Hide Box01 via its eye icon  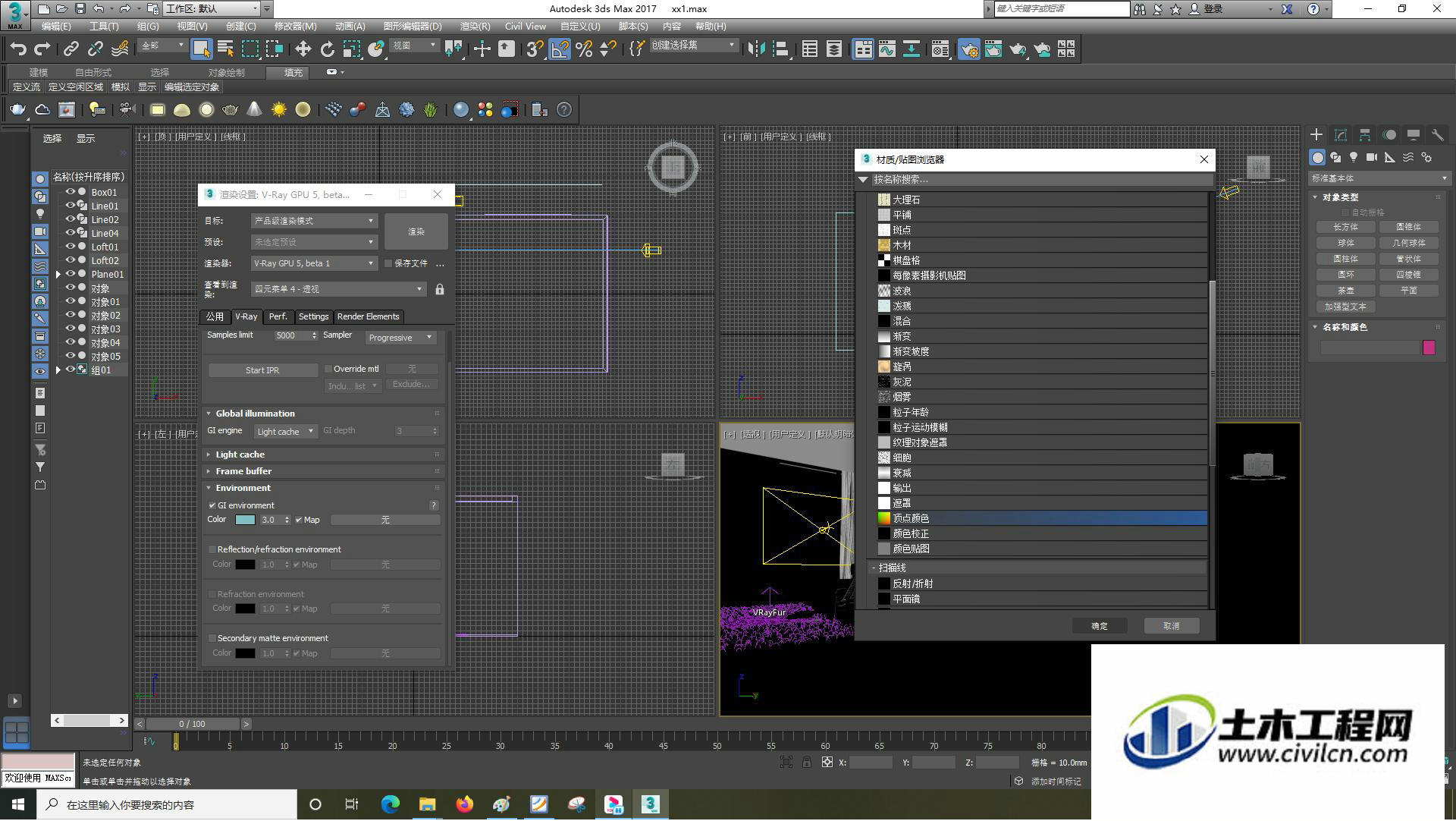70,193
